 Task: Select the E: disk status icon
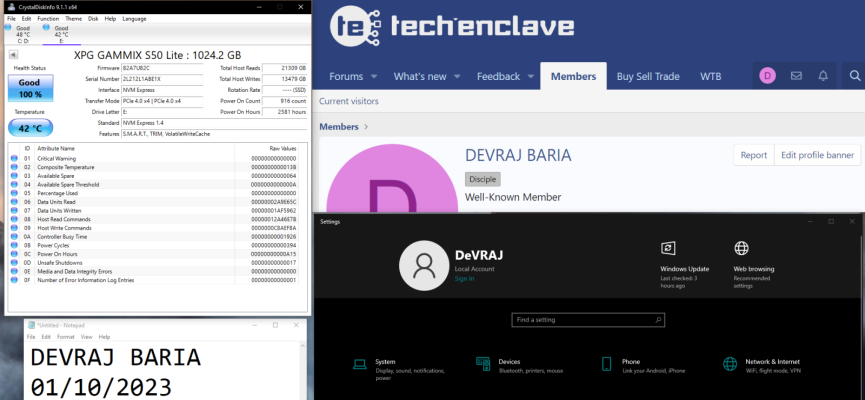coord(61,34)
